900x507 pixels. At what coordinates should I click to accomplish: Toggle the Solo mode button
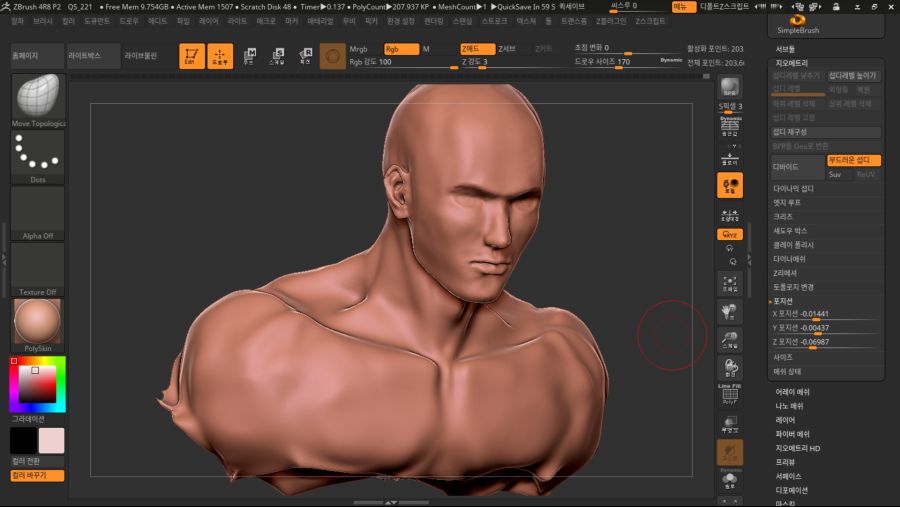(730, 479)
